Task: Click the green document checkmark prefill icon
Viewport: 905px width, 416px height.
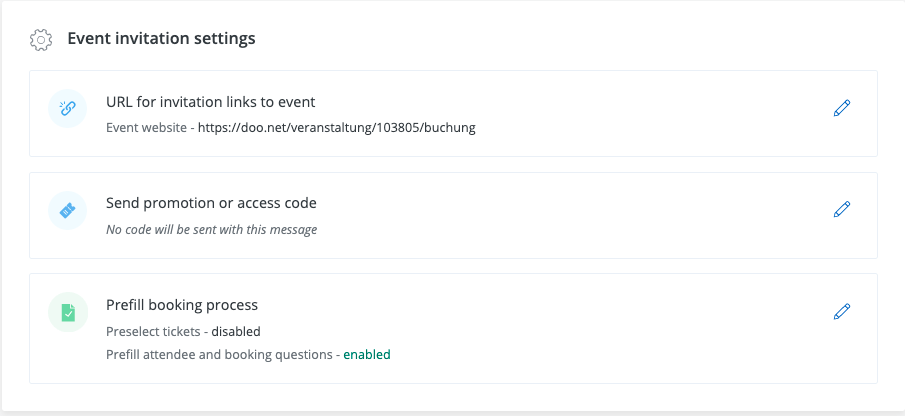Action: (x=68, y=312)
